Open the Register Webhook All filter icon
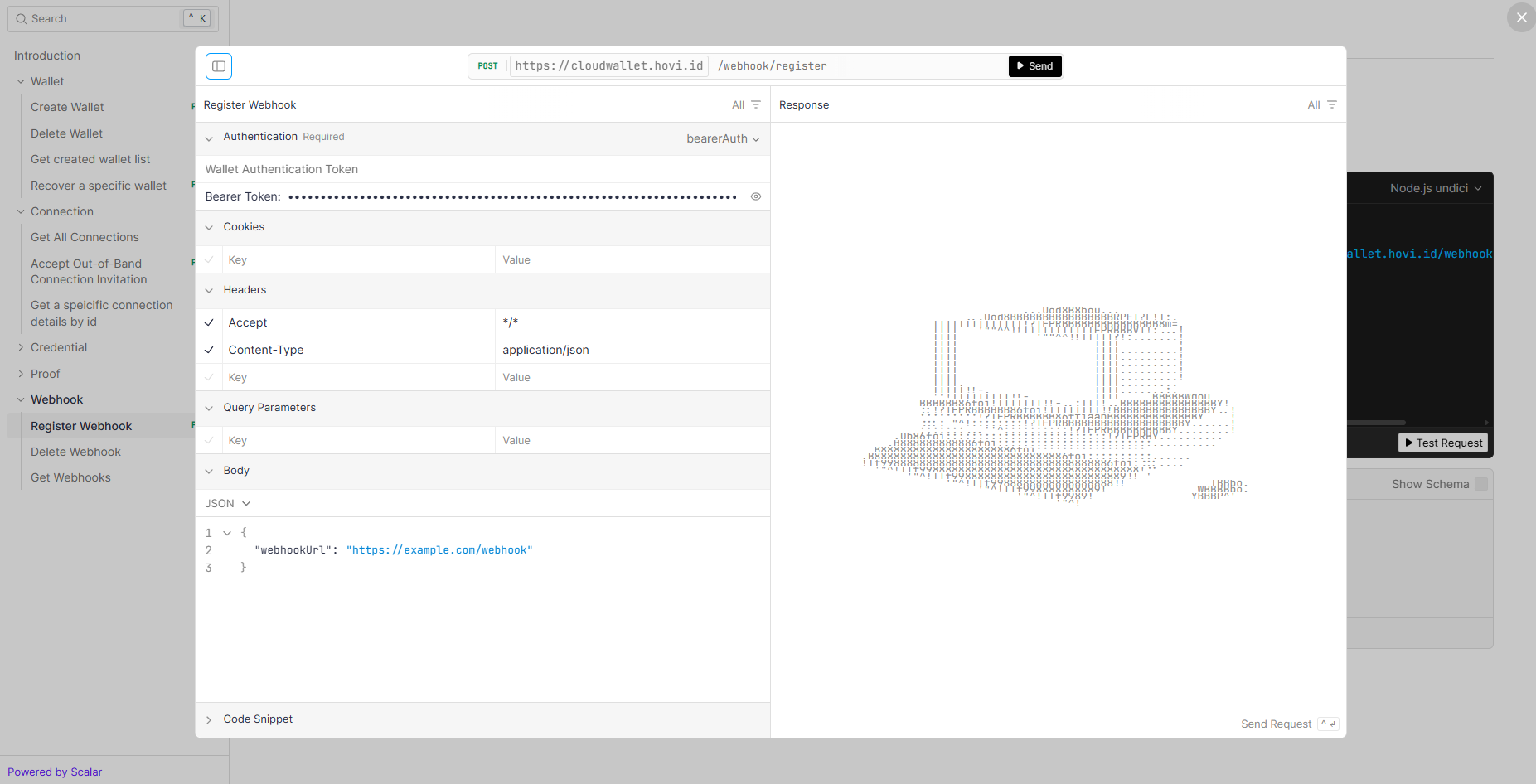Screen dimensions: 1536x784 [755, 105]
